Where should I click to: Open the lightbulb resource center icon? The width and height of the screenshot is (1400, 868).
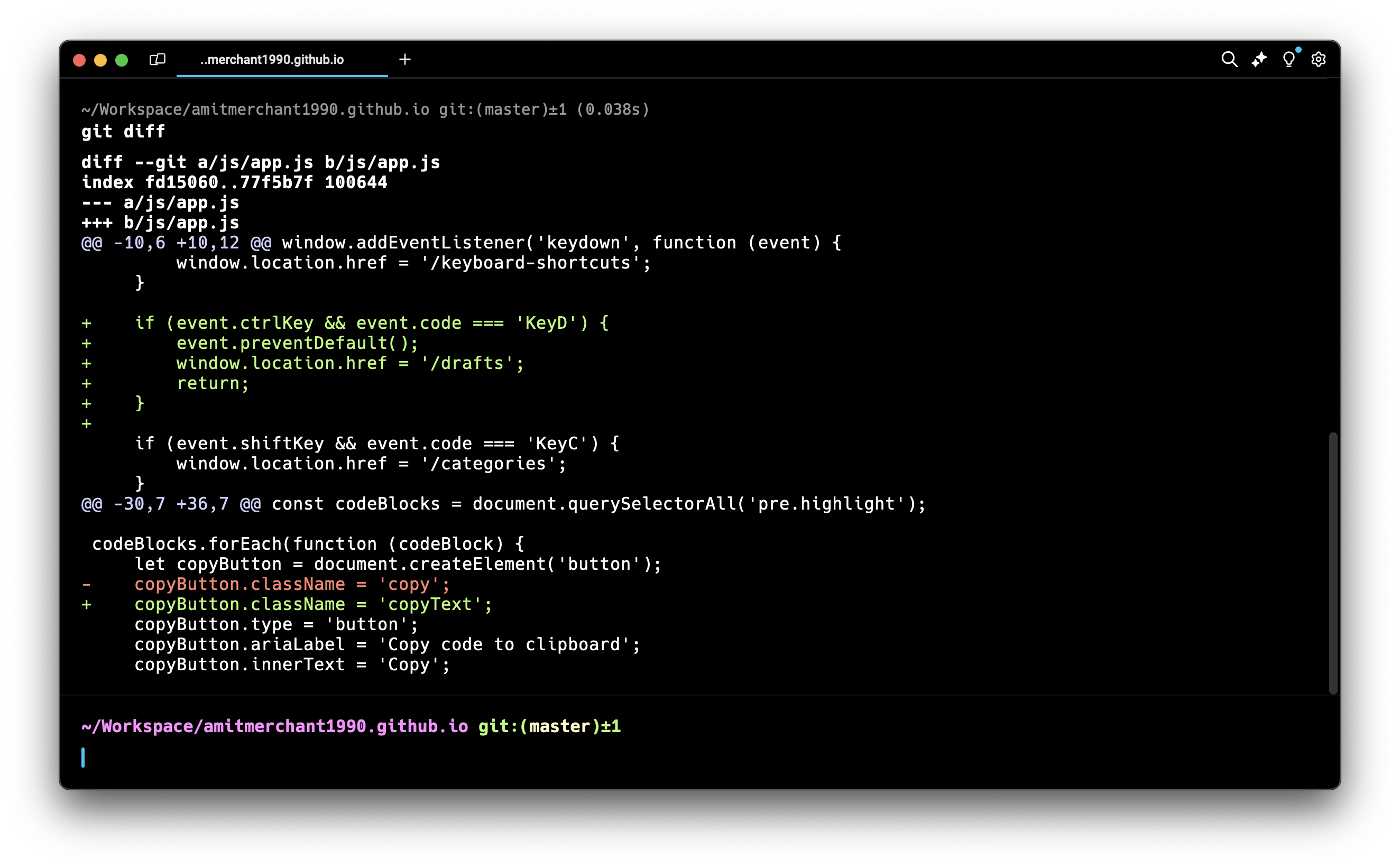click(x=1288, y=59)
